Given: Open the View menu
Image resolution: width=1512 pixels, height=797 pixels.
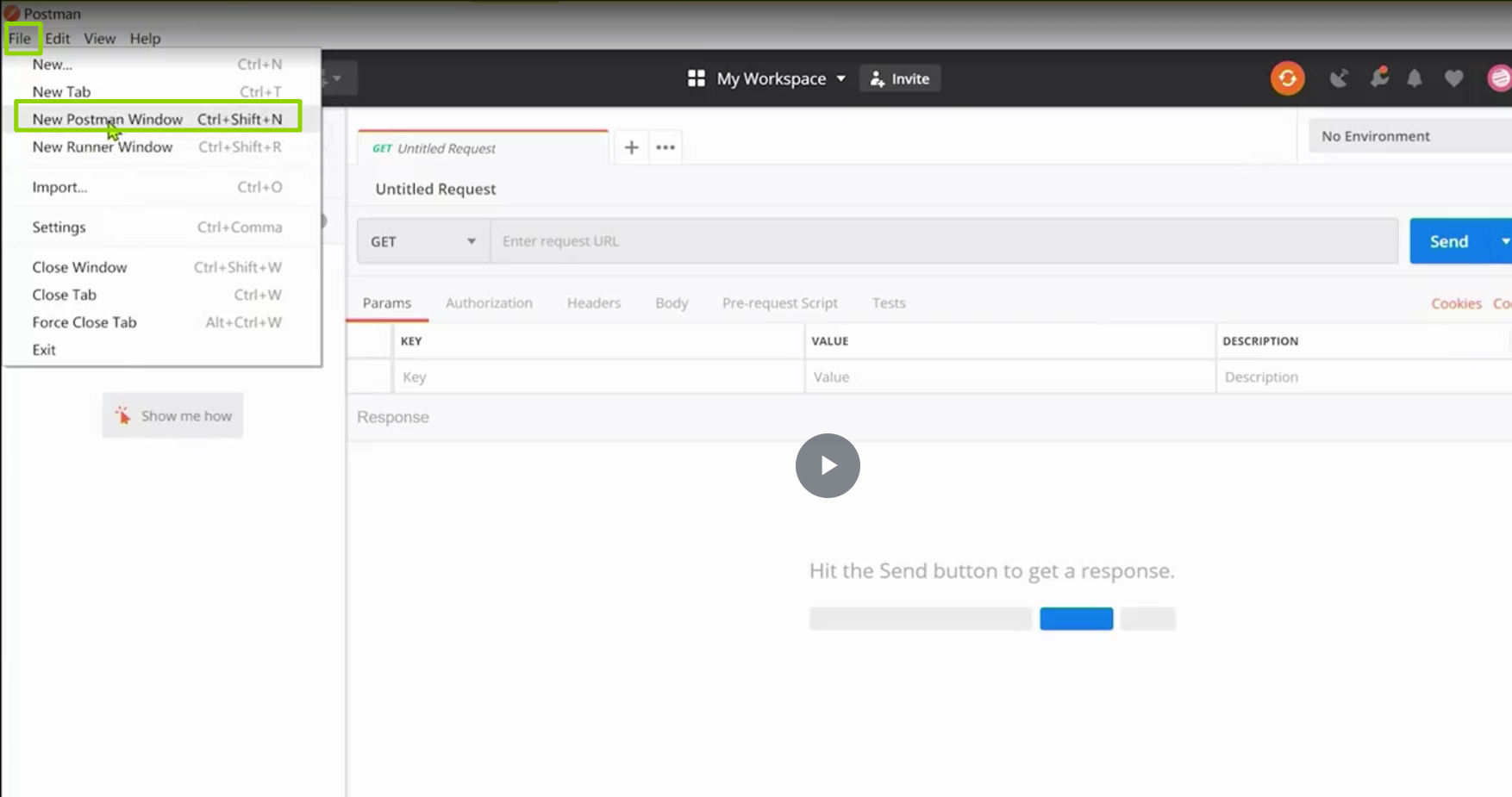Looking at the screenshot, I should click(100, 39).
